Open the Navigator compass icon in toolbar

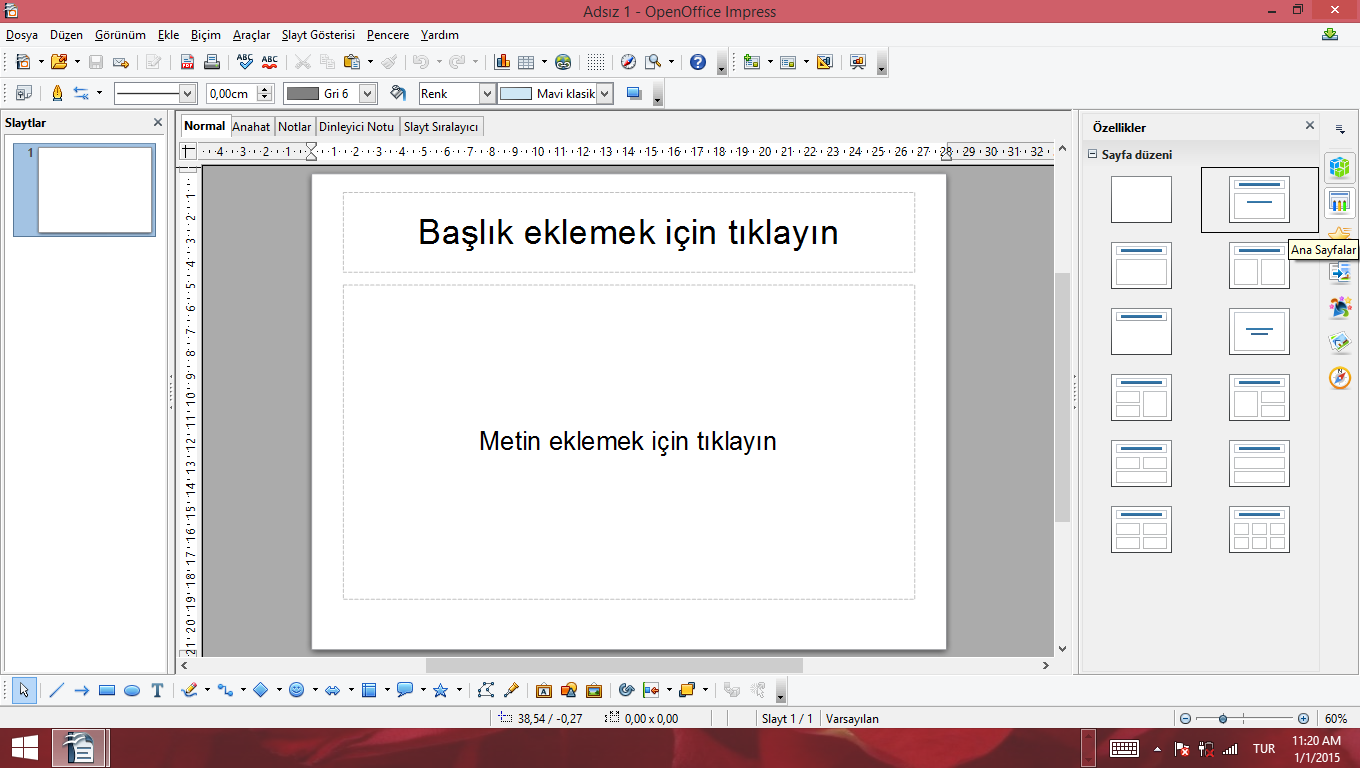(x=628, y=62)
